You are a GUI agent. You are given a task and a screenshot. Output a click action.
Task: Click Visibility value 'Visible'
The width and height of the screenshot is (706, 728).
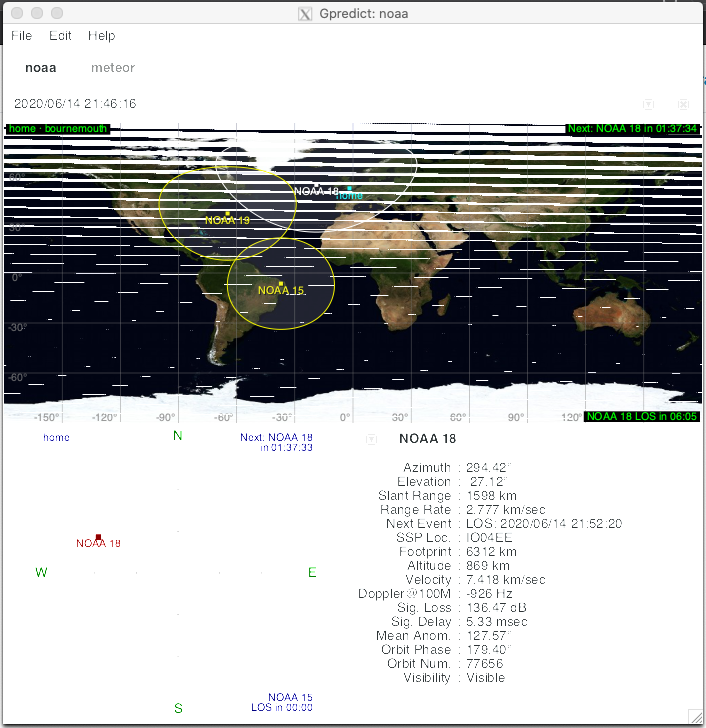pos(486,678)
